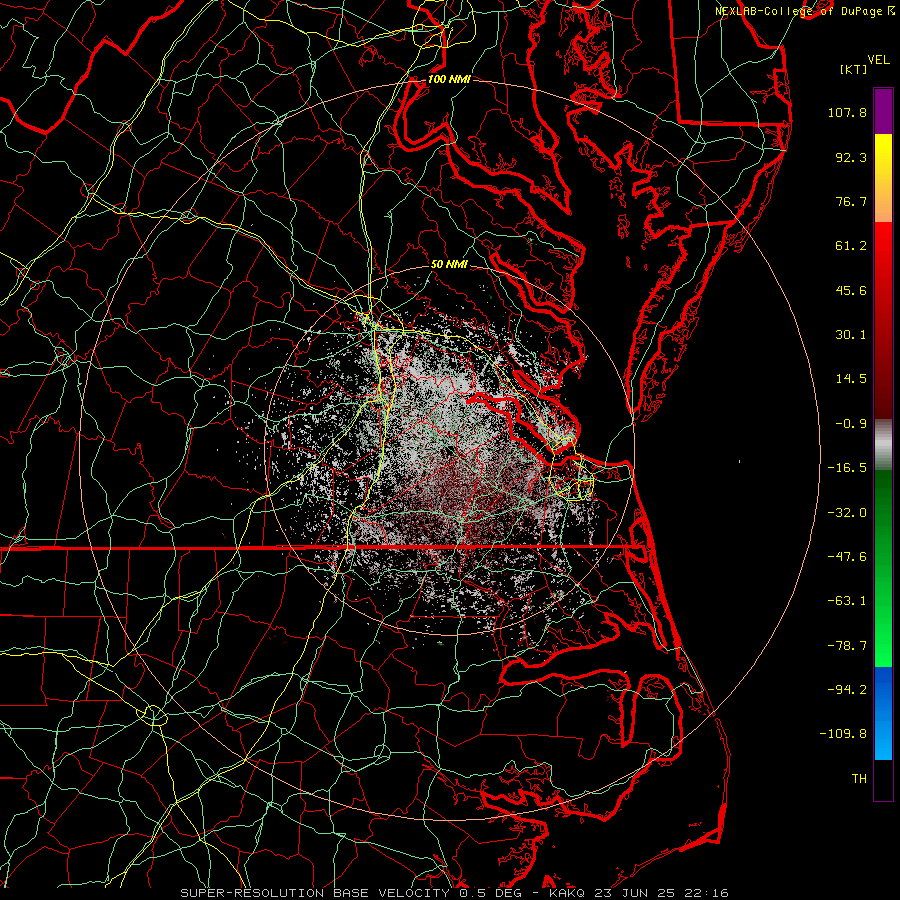Pick the purple segment of velocity color bar
Screen dimensions: 900x900
[883, 111]
